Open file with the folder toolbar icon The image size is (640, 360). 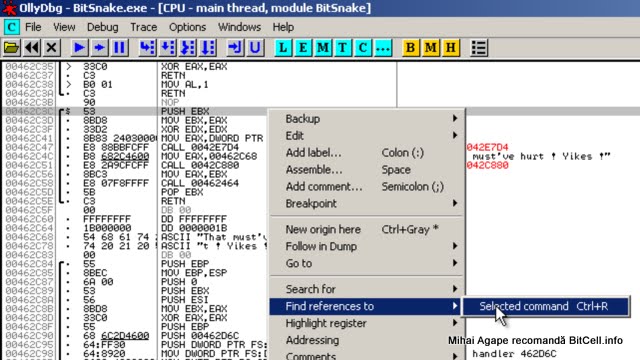(x=11, y=48)
